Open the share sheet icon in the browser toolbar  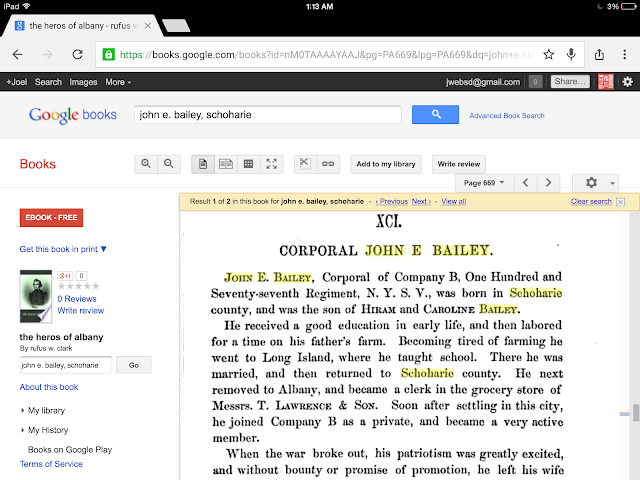pyautogui.click(x=599, y=54)
